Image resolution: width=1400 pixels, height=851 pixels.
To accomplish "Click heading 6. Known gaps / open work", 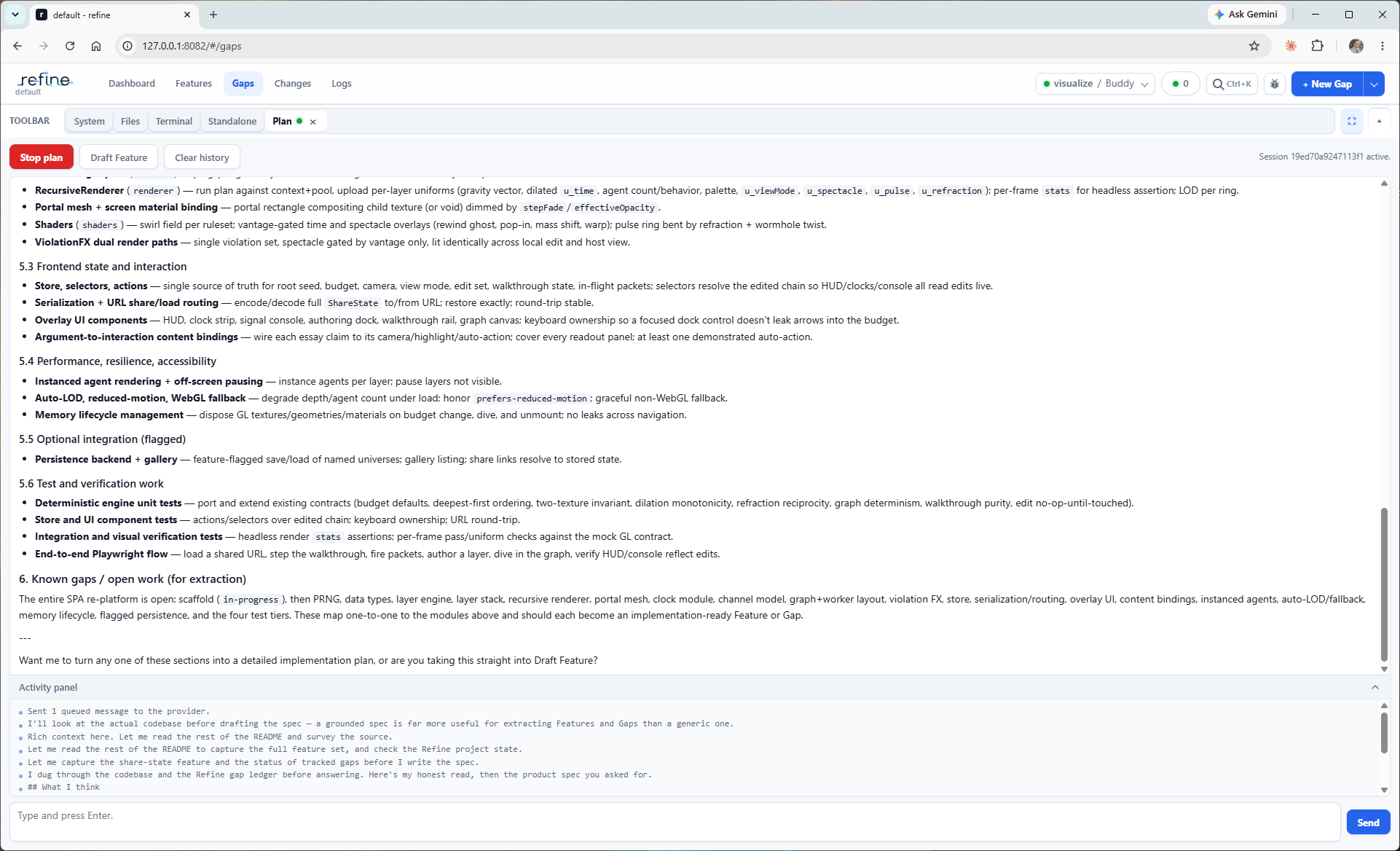I will pos(133,579).
